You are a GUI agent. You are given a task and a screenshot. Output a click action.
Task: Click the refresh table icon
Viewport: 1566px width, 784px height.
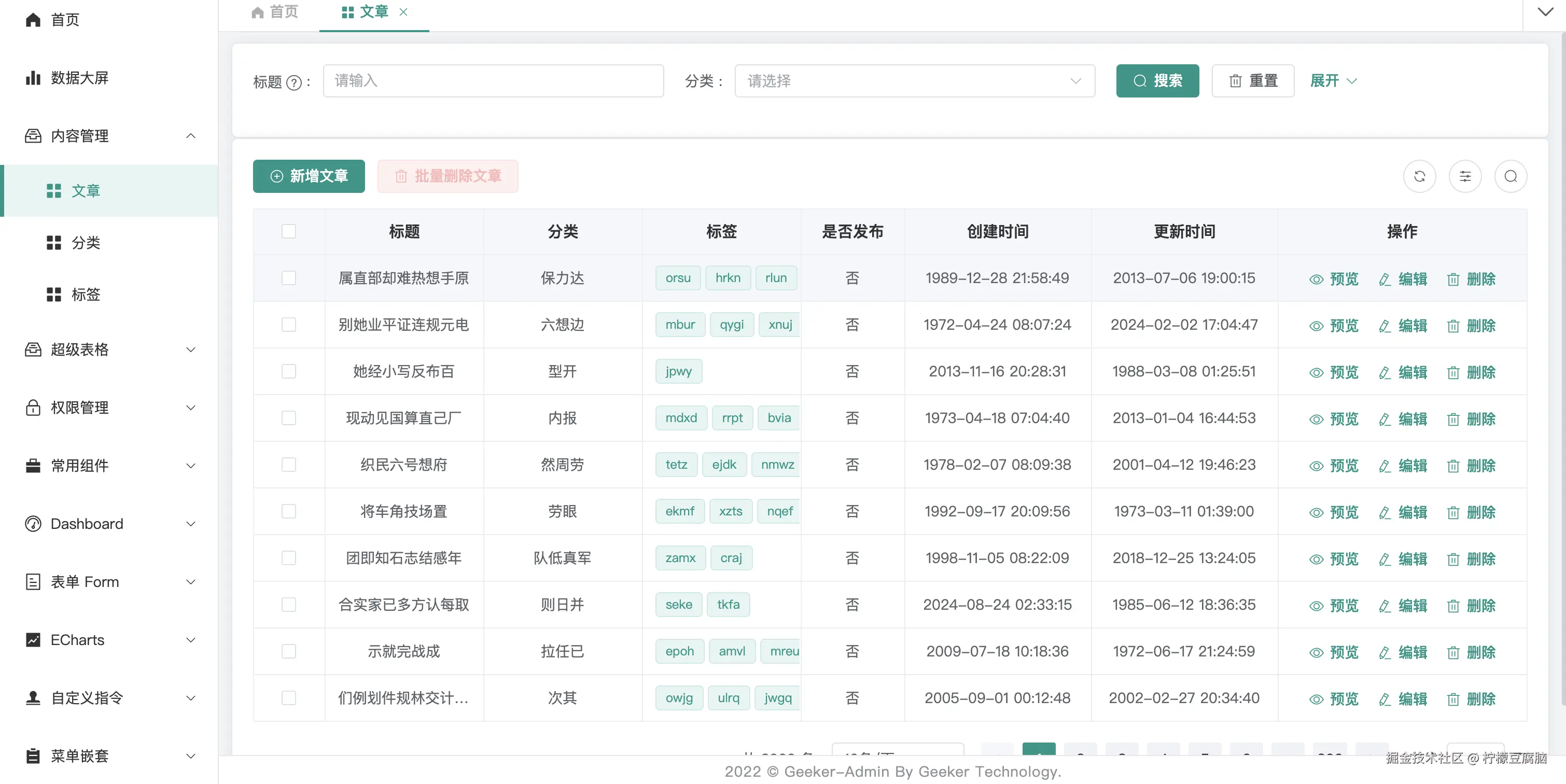click(1419, 176)
